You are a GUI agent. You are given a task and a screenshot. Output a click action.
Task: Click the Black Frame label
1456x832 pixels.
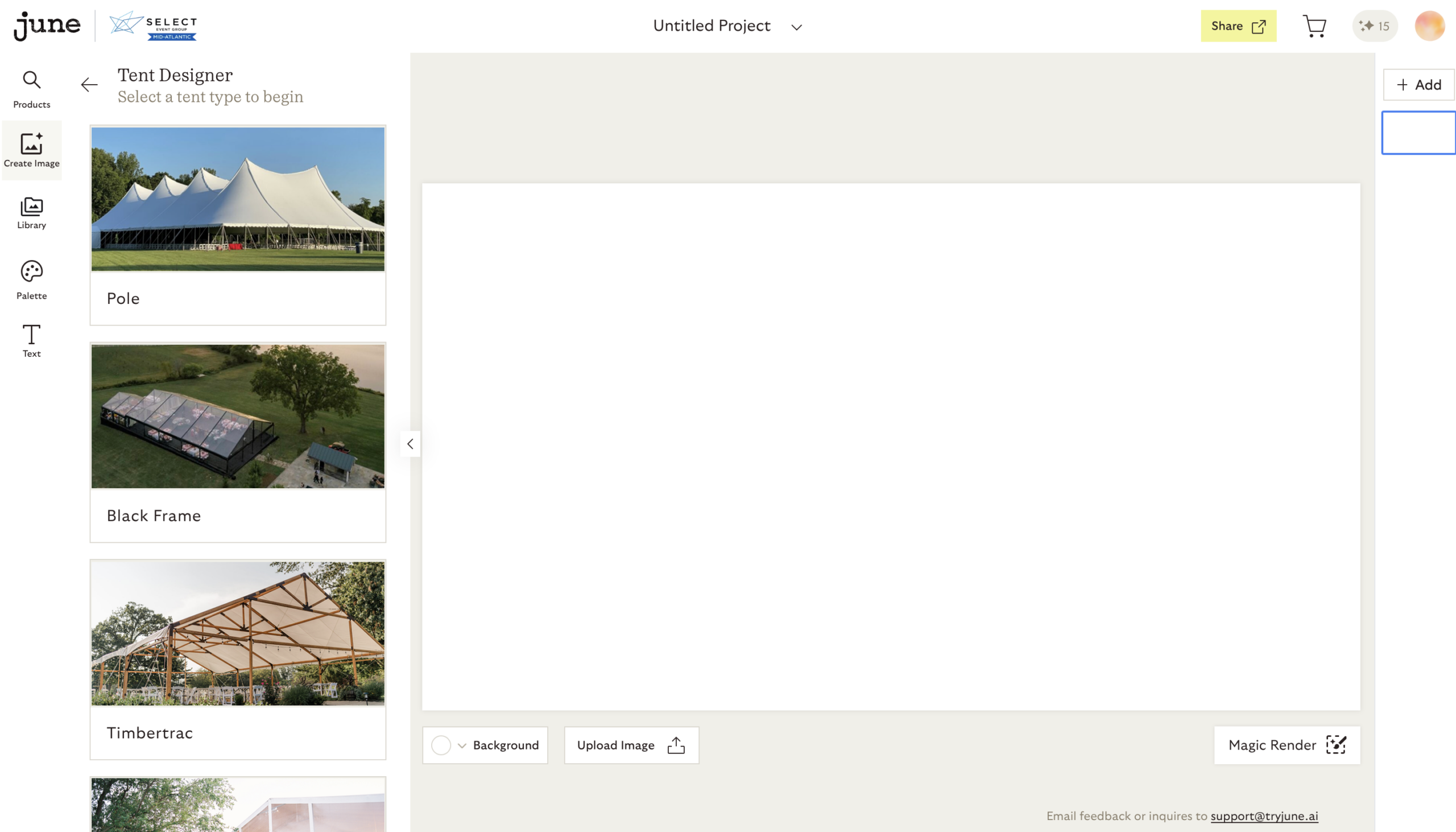(x=154, y=516)
